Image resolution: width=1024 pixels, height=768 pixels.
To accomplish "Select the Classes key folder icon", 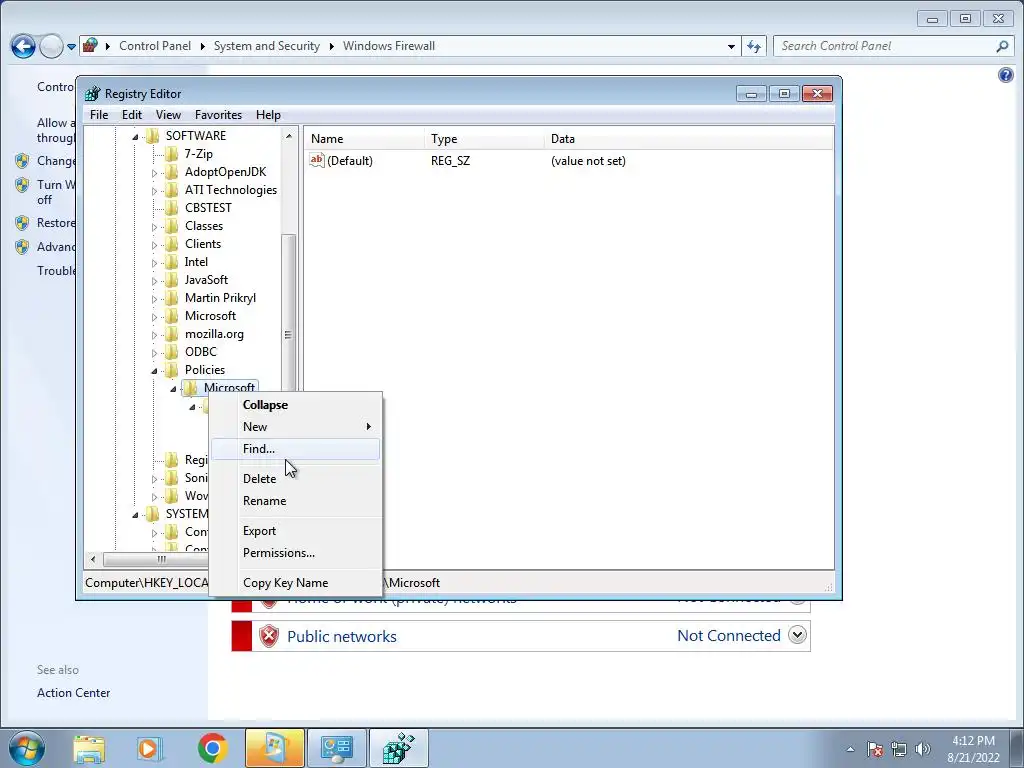I will coord(172,226).
